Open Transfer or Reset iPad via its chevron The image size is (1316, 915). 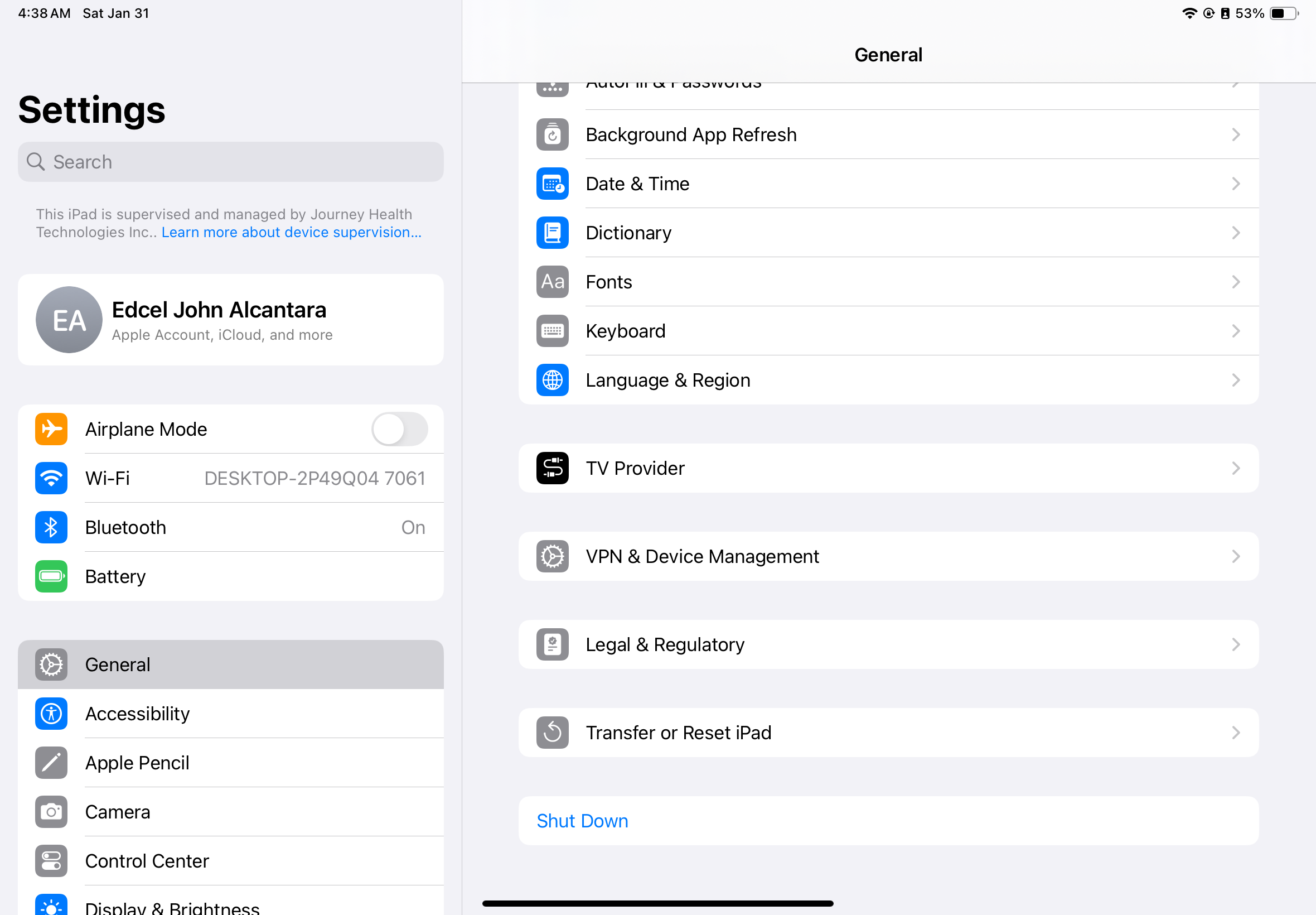coord(1236,733)
